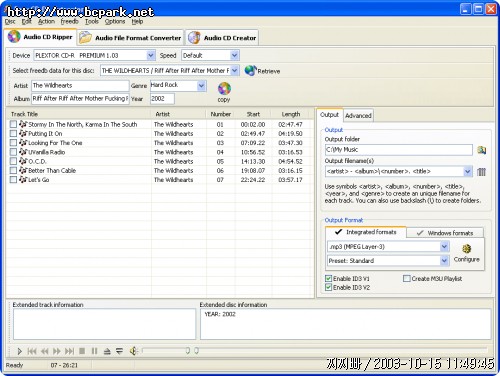This screenshot has height=376, width=500.
Task: Click the music icon of O.C.D. track
Action: 23,161
